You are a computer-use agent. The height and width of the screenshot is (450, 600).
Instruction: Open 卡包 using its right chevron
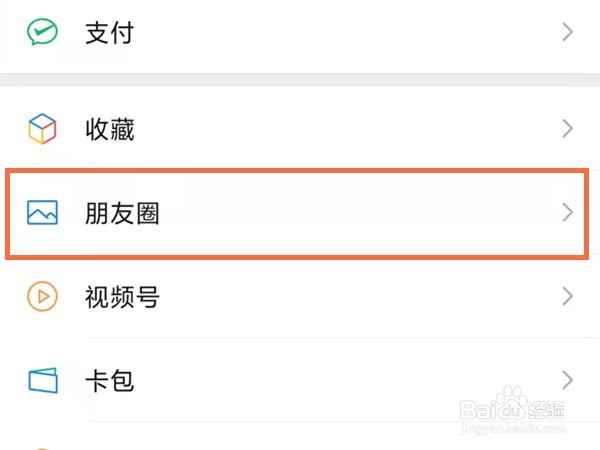click(x=567, y=381)
